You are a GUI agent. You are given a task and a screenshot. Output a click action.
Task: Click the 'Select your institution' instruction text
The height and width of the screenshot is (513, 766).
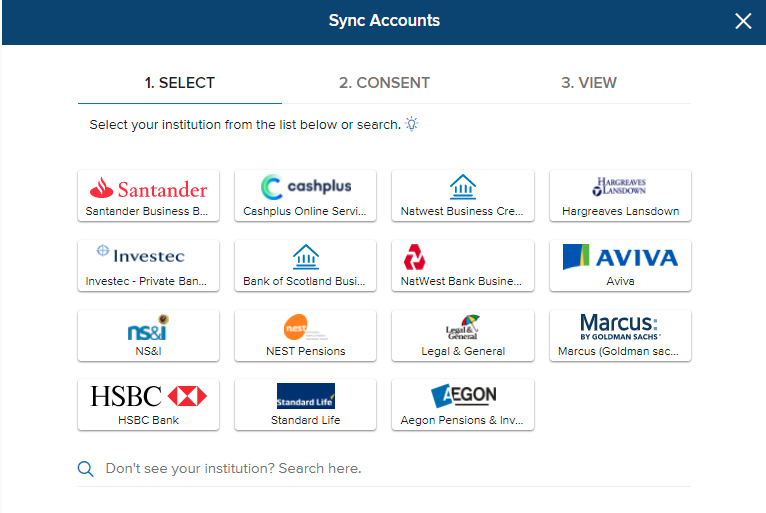click(x=245, y=125)
